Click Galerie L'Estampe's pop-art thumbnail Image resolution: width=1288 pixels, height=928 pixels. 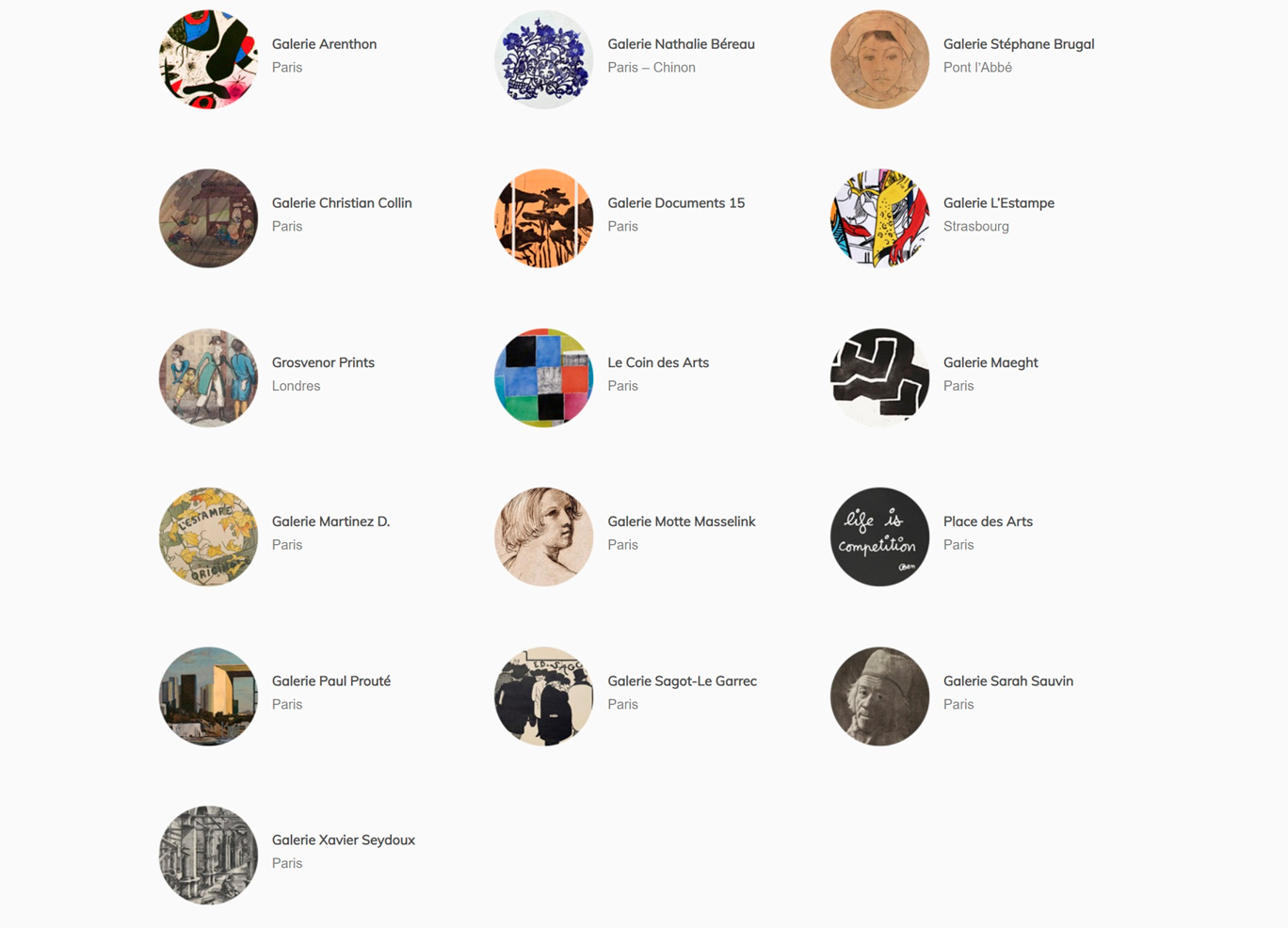879,218
